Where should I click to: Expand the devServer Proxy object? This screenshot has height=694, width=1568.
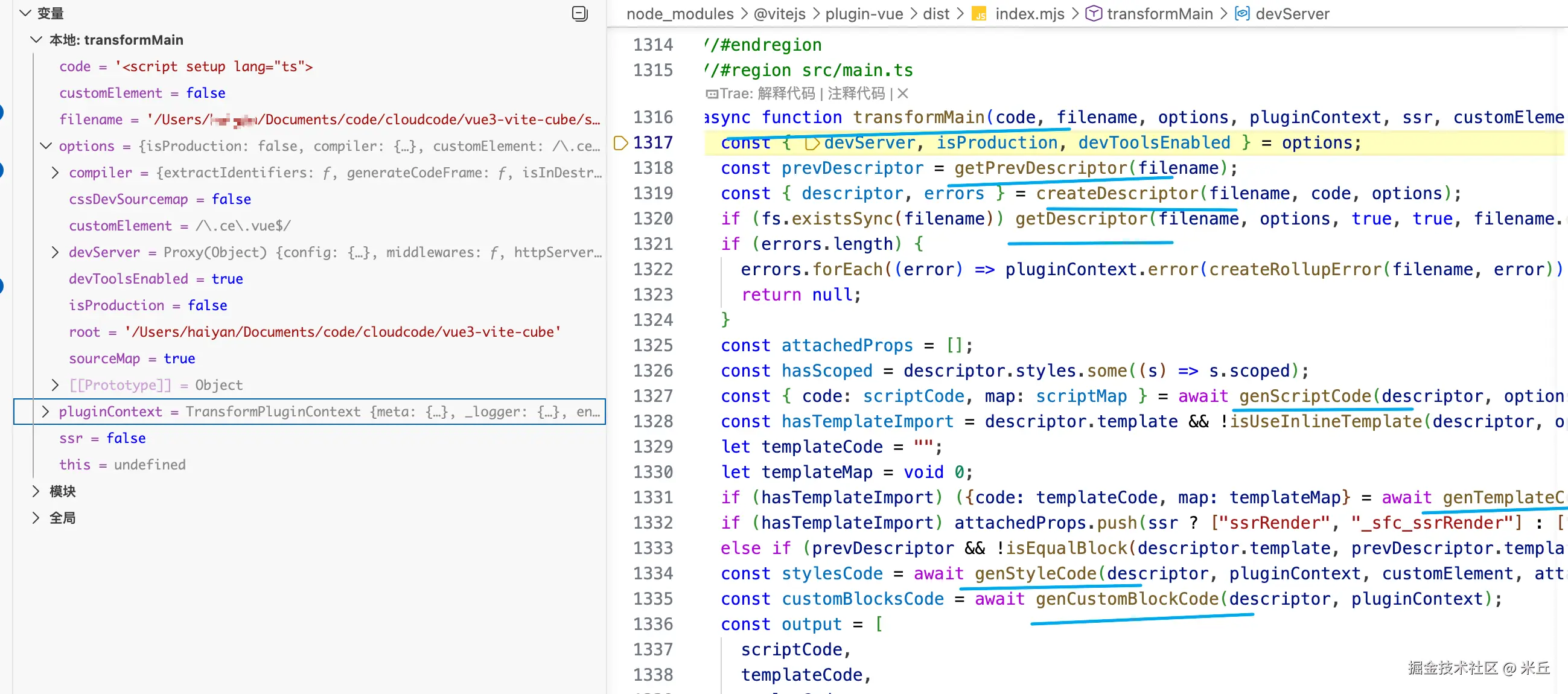(56, 252)
